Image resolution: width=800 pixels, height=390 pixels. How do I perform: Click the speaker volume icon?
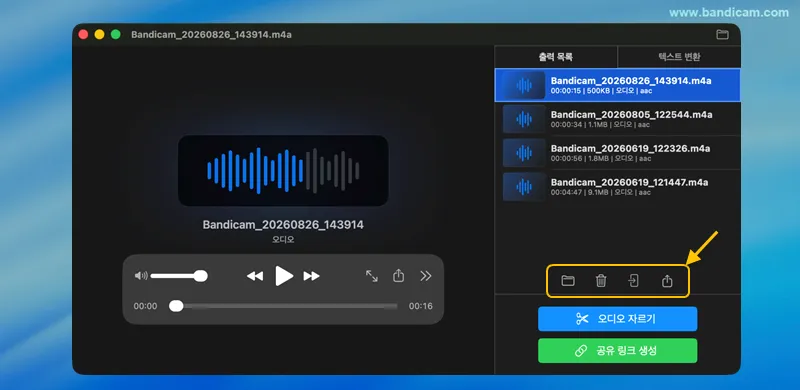pos(141,276)
